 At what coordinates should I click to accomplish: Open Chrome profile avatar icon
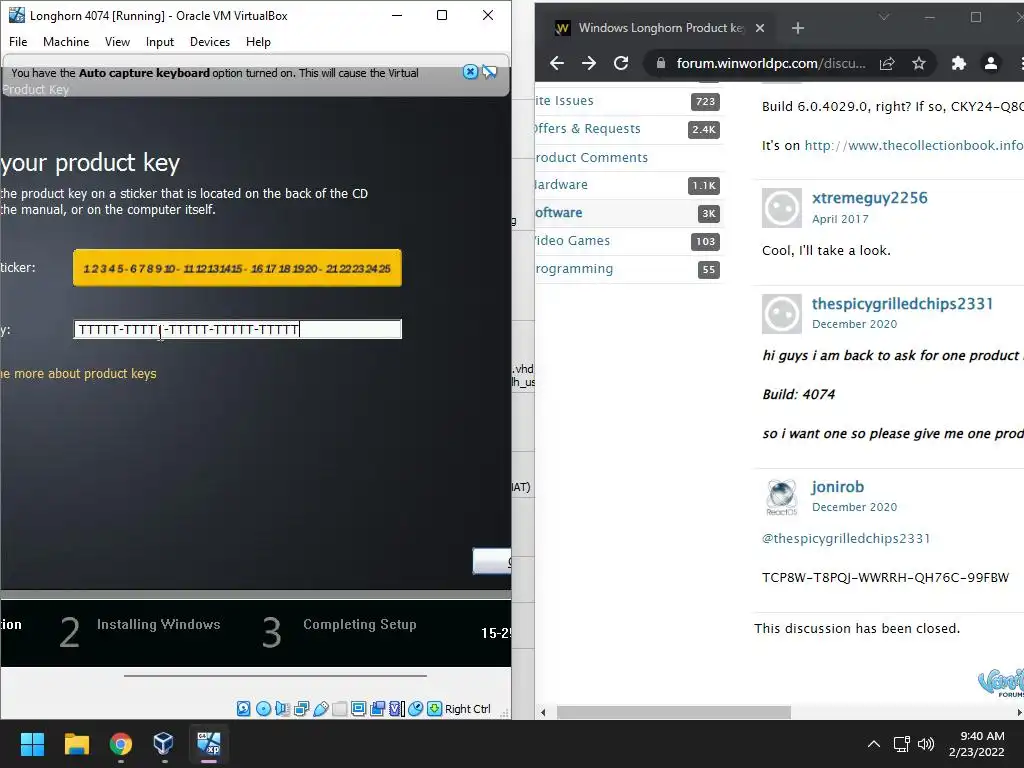pos(991,63)
